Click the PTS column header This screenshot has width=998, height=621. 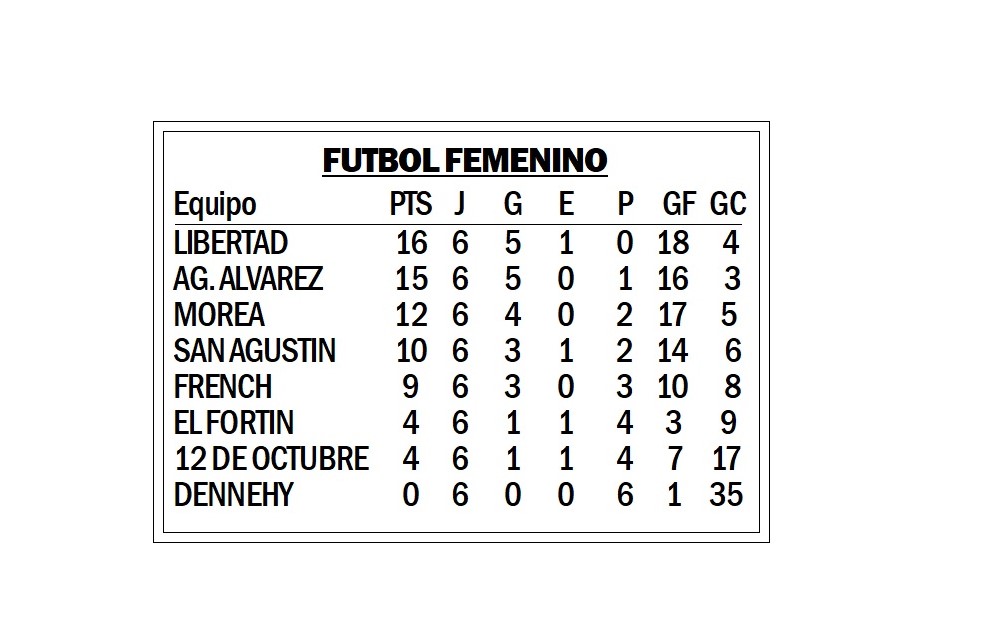pyautogui.click(x=411, y=204)
